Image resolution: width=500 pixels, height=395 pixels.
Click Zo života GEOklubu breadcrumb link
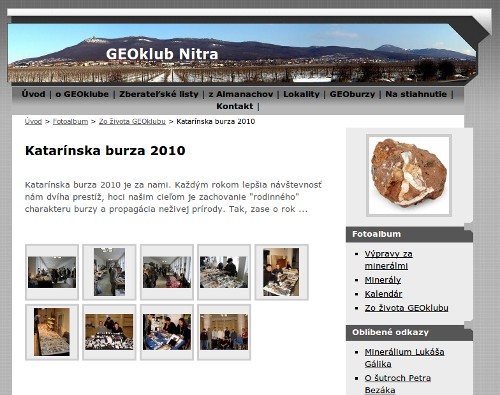point(132,121)
